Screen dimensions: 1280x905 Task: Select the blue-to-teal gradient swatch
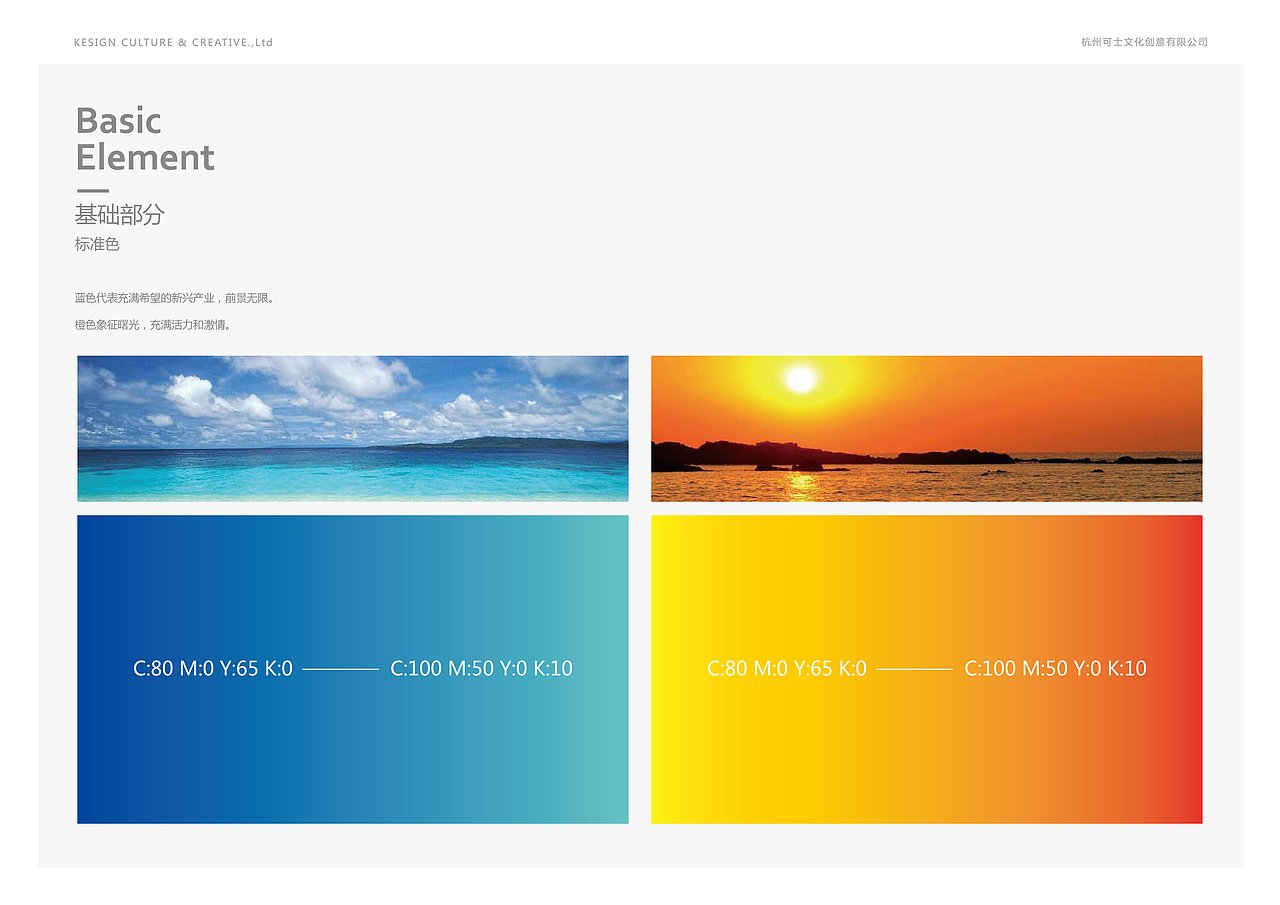pyautogui.click(x=353, y=669)
